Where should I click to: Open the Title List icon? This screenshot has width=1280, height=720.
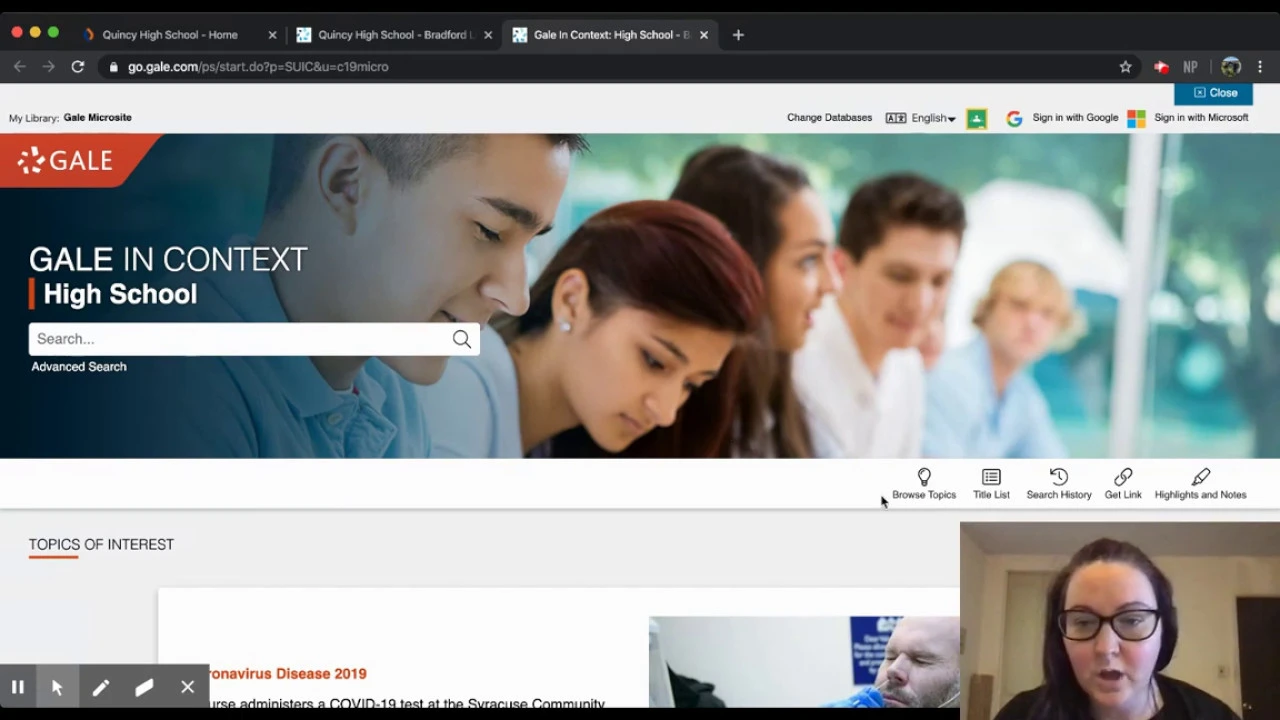coord(991,477)
